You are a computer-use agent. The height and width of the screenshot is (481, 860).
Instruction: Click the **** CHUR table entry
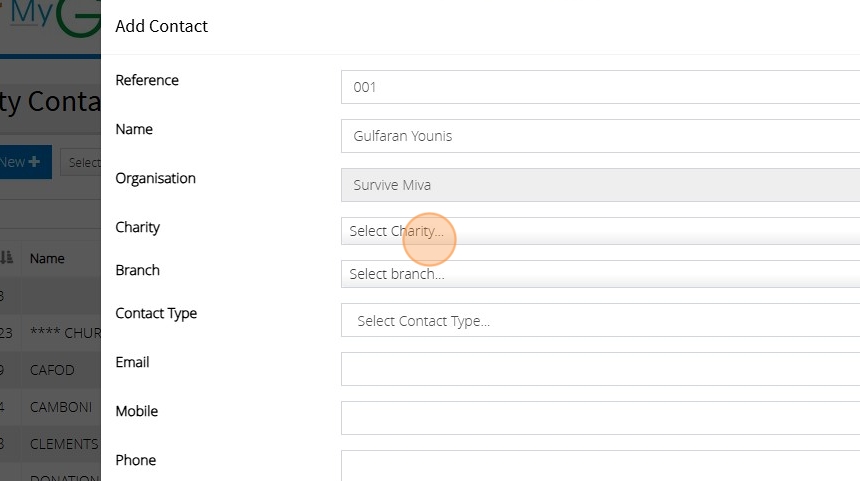click(x=64, y=333)
